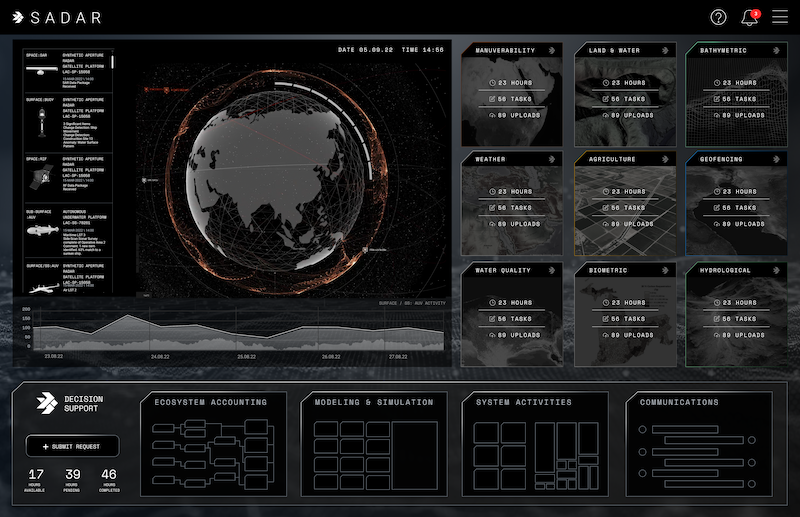Viewport: 800px width, 517px height.
Task: Click the 24.08.22 date on chart axis
Action: (160, 357)
